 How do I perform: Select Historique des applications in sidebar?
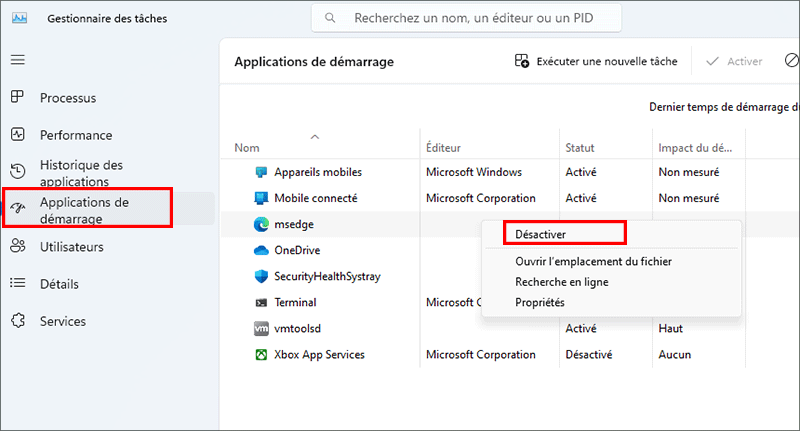coord(80,173)
